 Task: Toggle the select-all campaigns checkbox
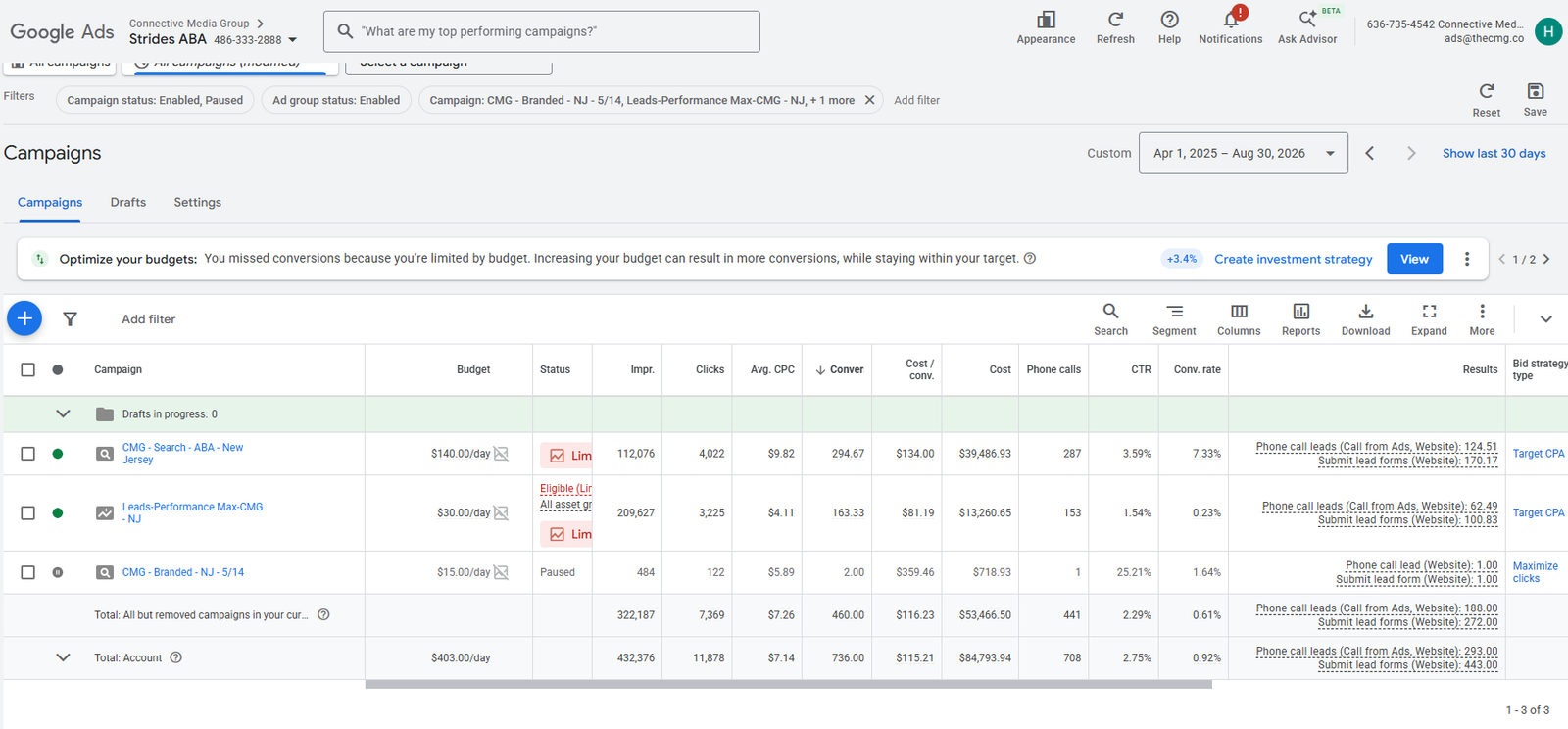(x=27, y=369)
